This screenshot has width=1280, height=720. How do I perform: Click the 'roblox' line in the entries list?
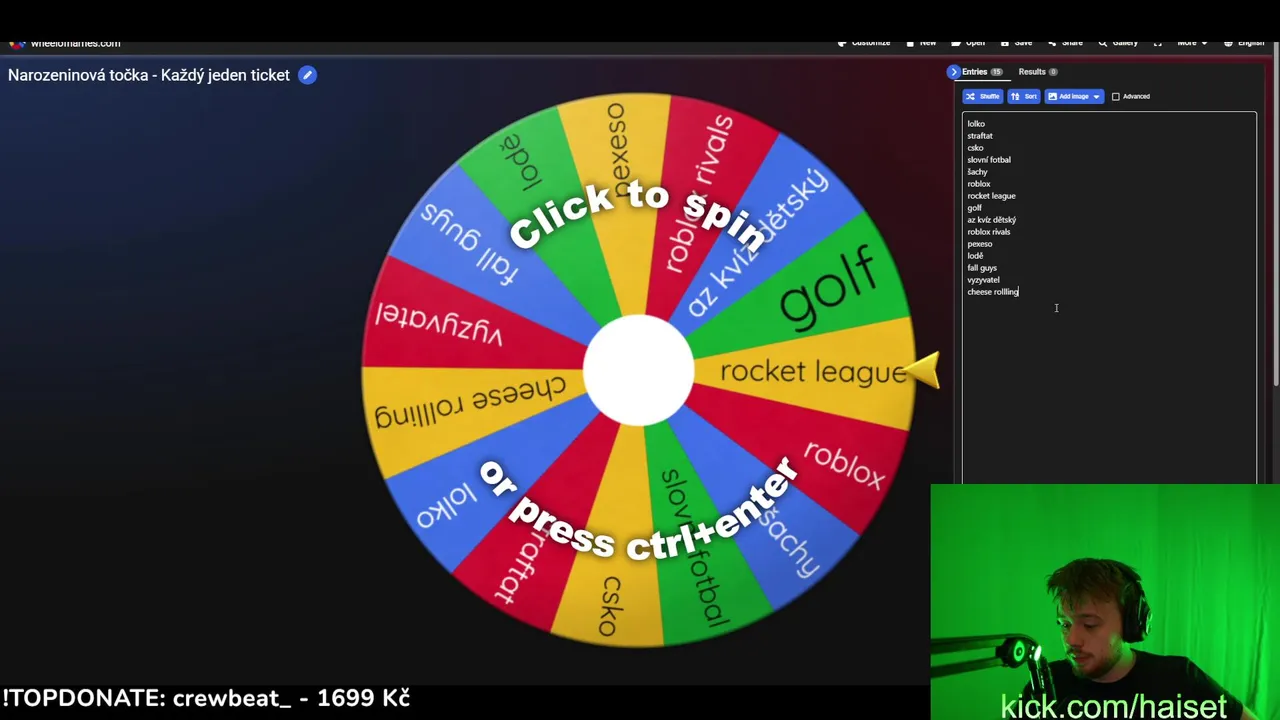click(x=979, y=184)
